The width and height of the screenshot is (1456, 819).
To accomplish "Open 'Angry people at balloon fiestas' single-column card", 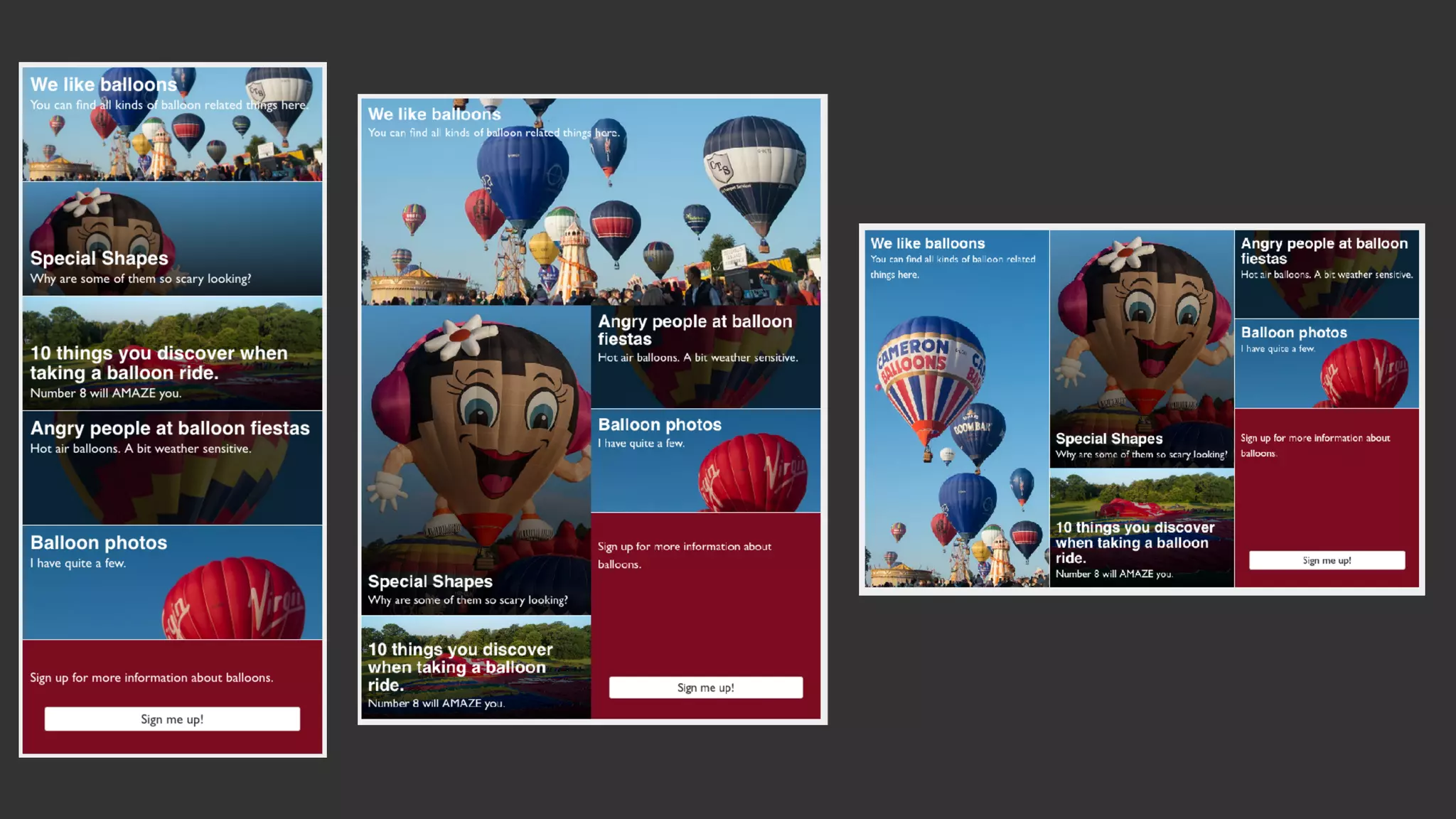I will pyautogui.click(x=170, y=428).
